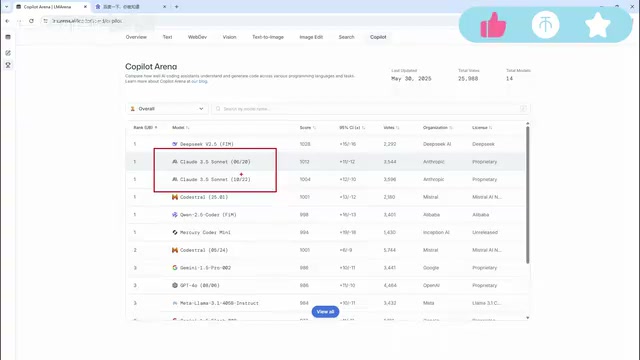Click the scrollbar down arrow
640x360 pixels.
point(527,318)
